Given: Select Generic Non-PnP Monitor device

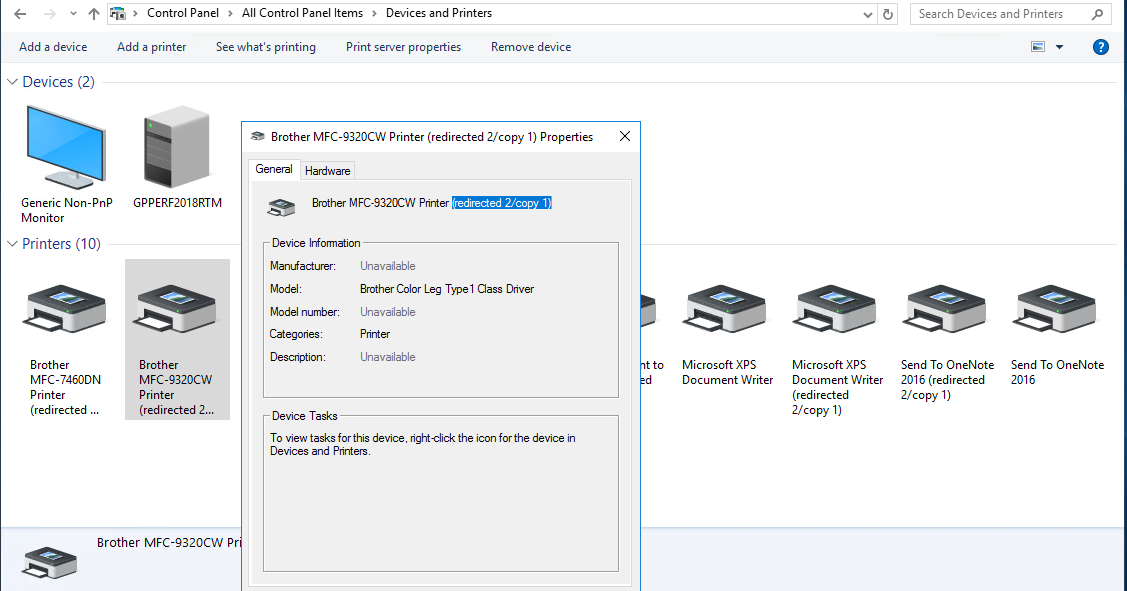Looking at the screenshot, I should (66, 165).
